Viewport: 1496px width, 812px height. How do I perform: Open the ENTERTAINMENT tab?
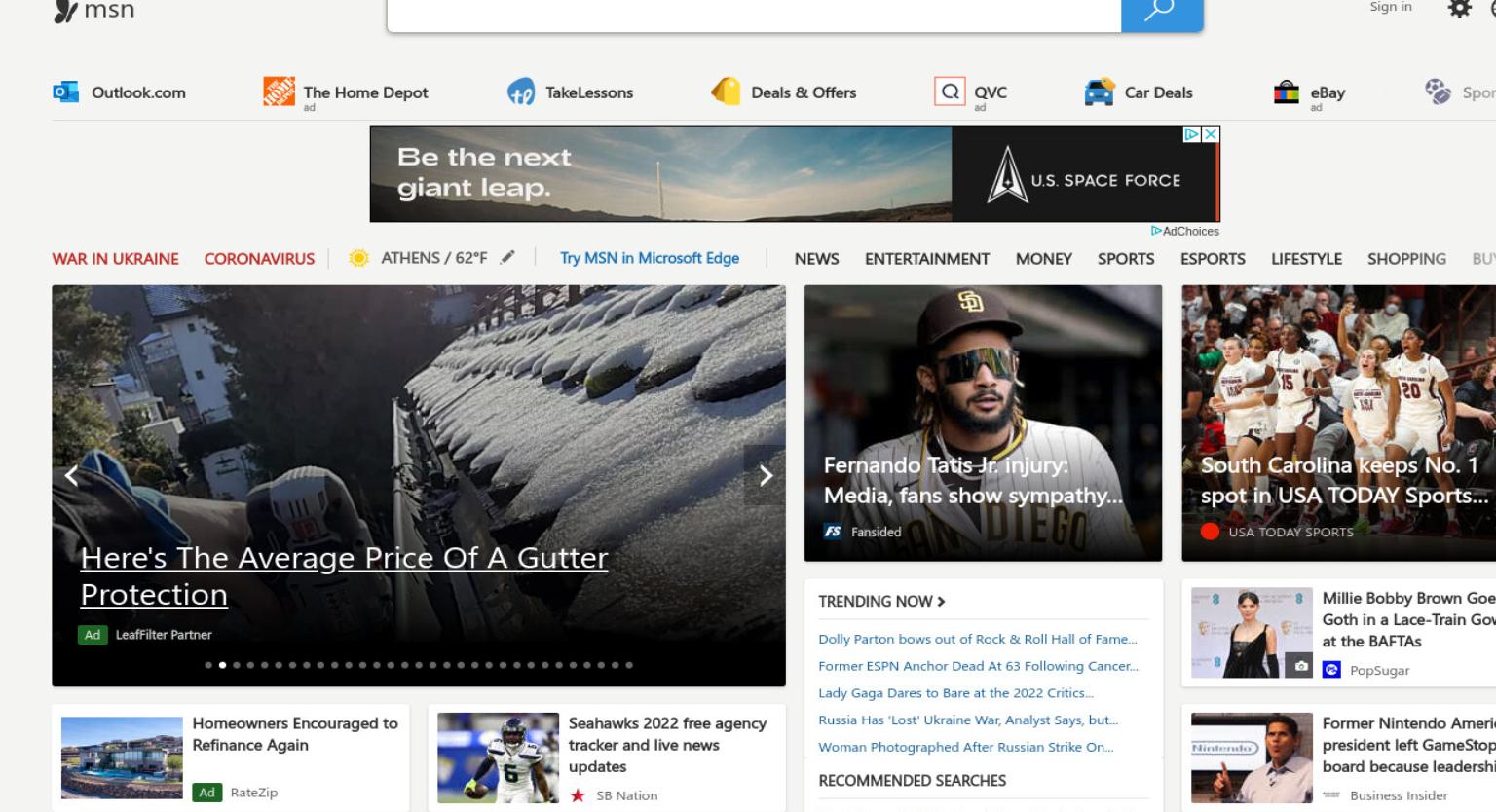pos(926,259)
